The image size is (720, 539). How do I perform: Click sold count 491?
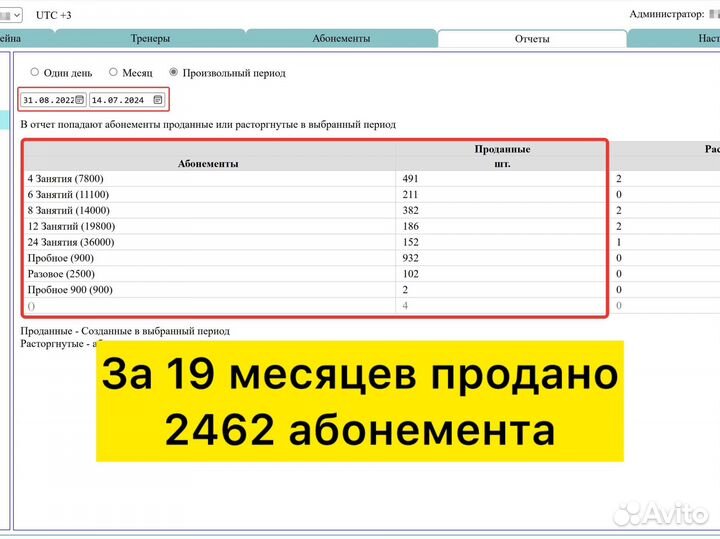411,179
